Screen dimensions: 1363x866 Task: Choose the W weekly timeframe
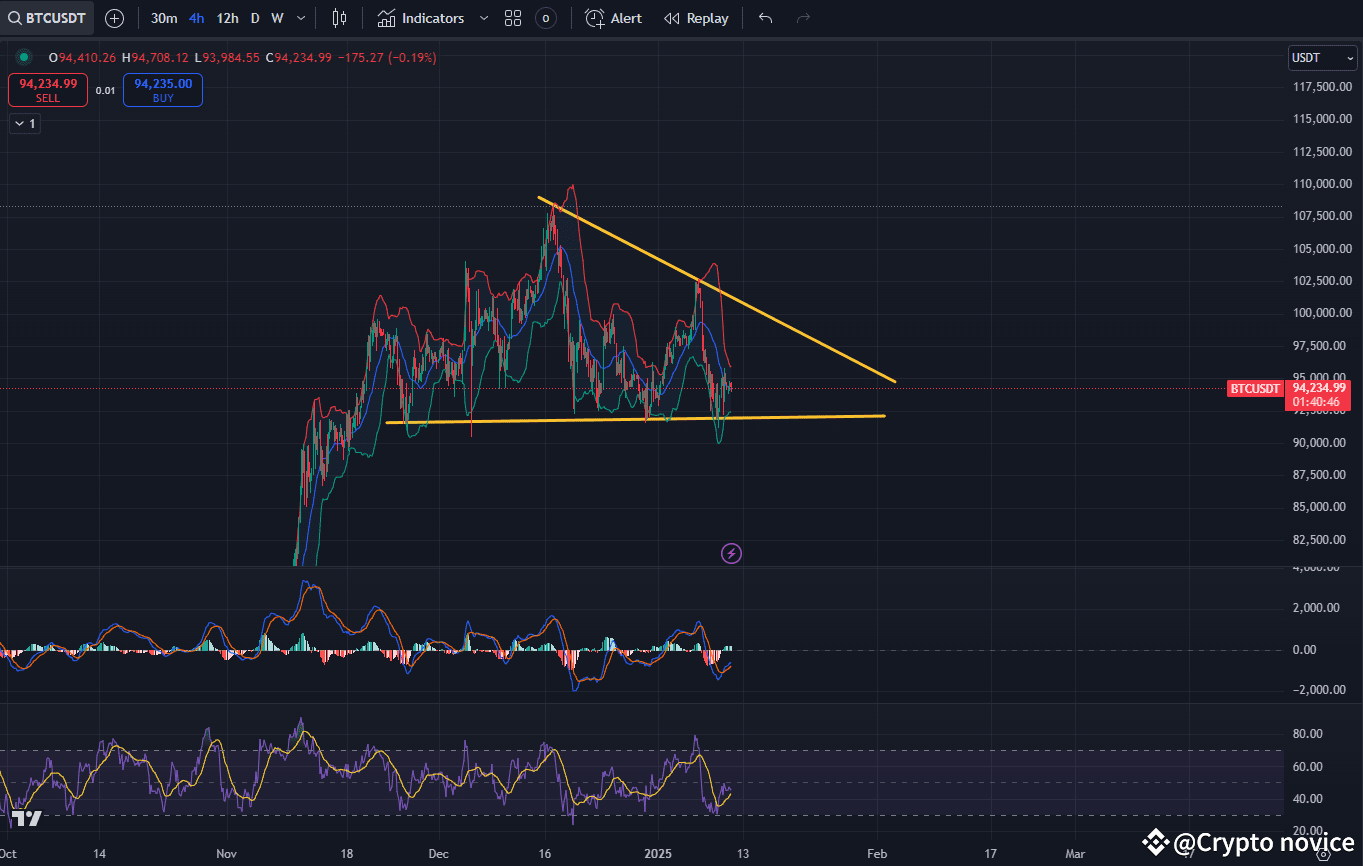277,18
